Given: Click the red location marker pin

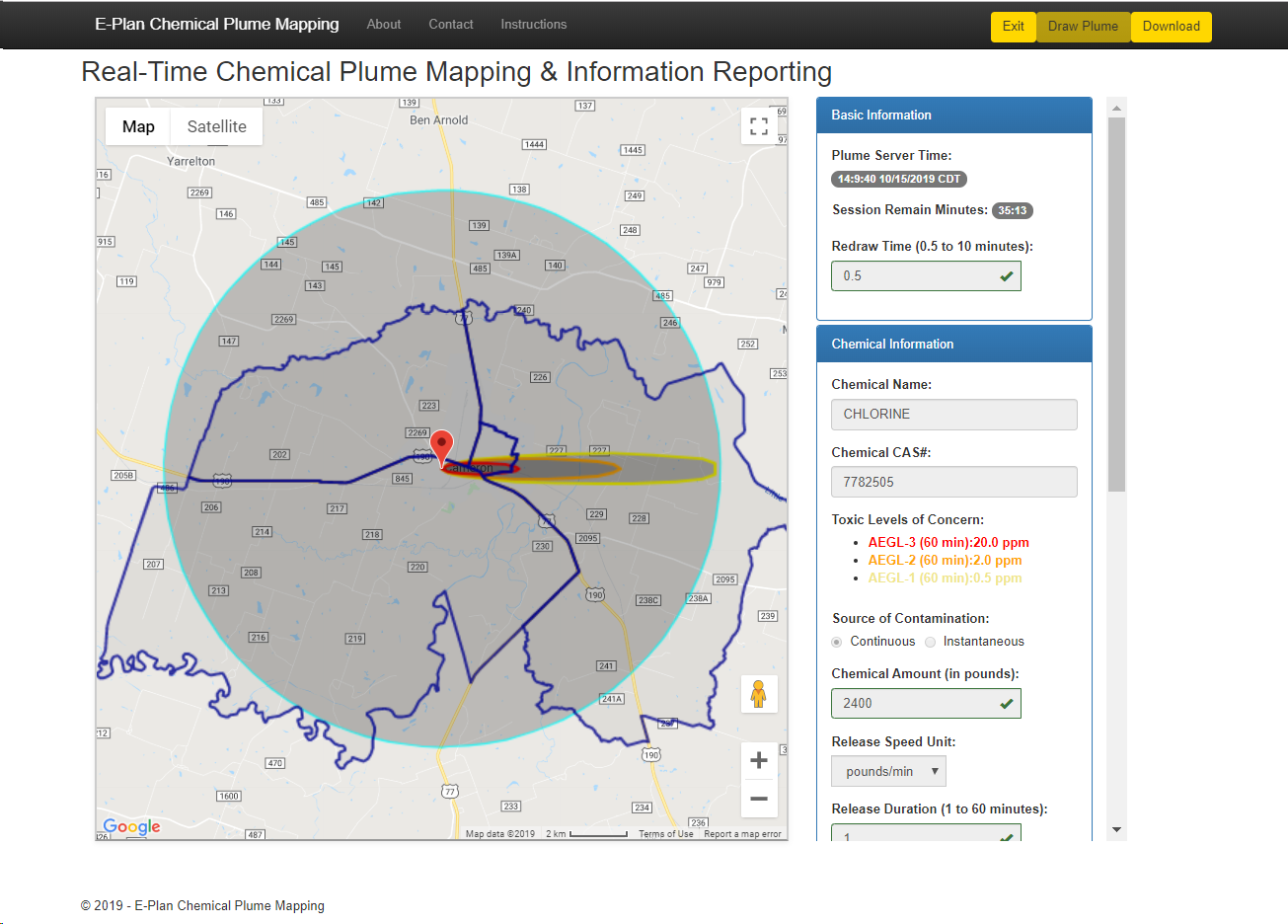Looking at the screenshot, I should [x=442, y=445].
